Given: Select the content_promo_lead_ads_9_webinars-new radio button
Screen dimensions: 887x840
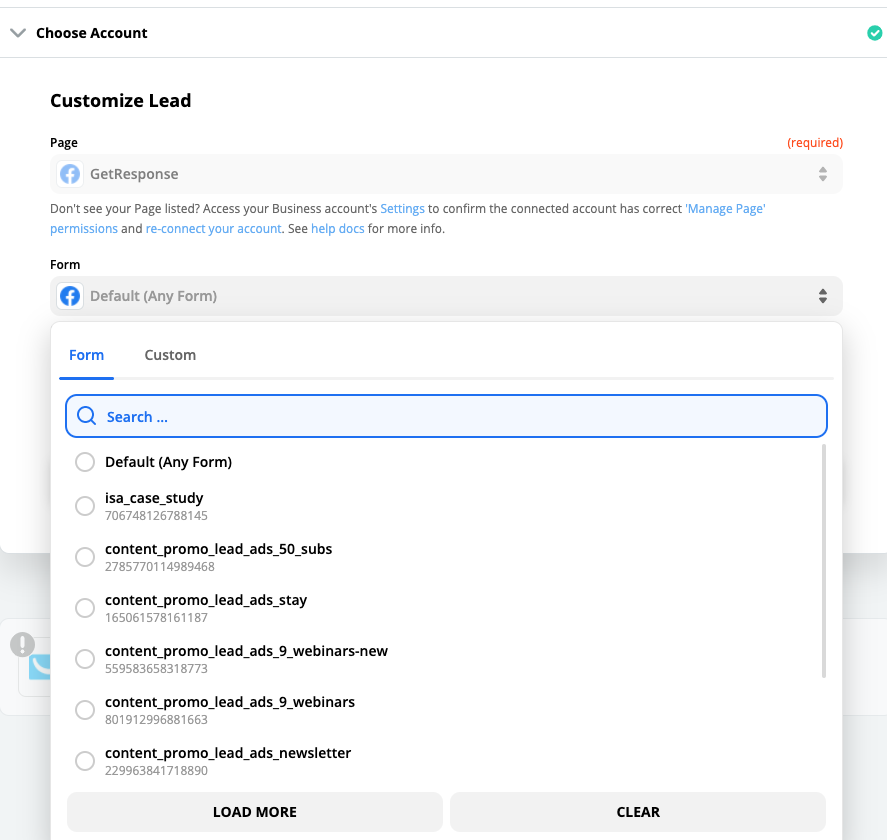Looking at the screenshot, I should [85, 658].
